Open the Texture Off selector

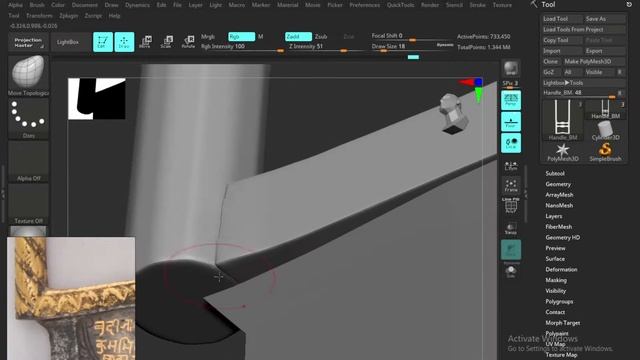28,204
